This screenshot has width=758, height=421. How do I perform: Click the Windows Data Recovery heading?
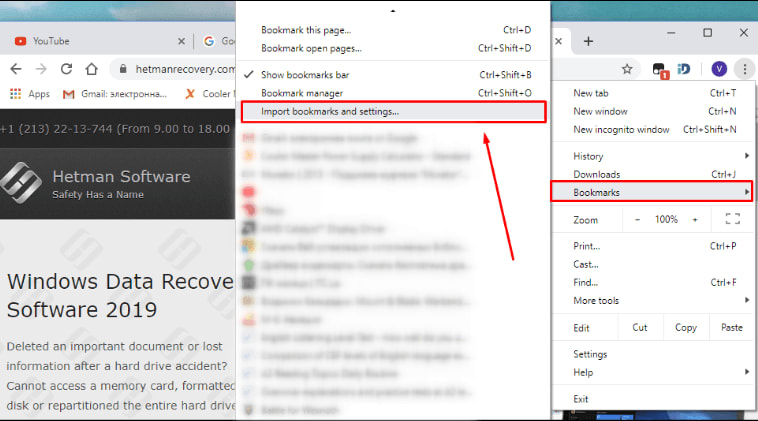[x=120, y=296]
